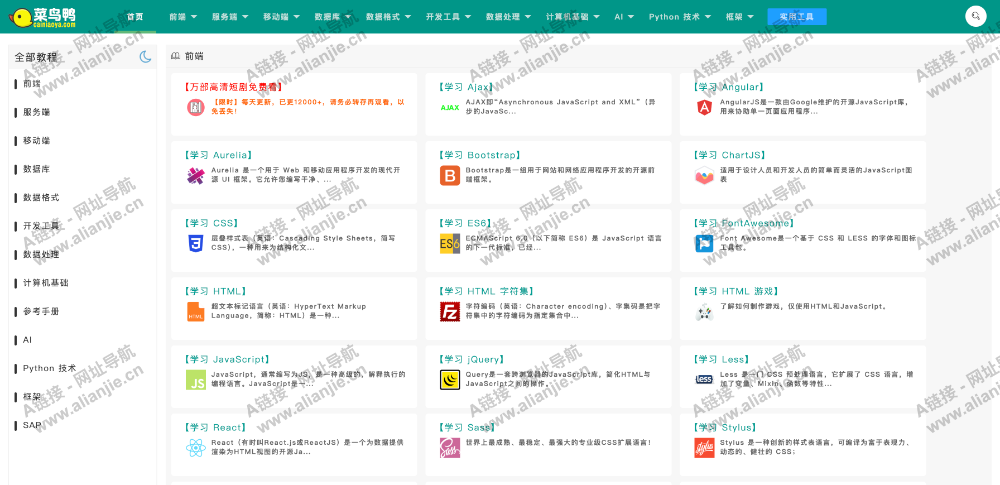Select 参考手册 in the sidebar
Screen dimensions: 1000x485
41,311
